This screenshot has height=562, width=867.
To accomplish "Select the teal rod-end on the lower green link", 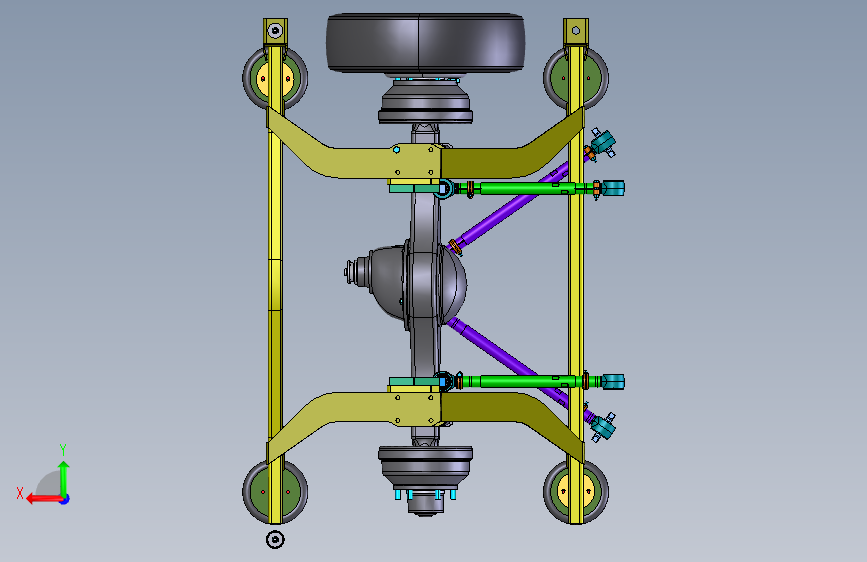I will pyautogui.click(x=613, y=382).
